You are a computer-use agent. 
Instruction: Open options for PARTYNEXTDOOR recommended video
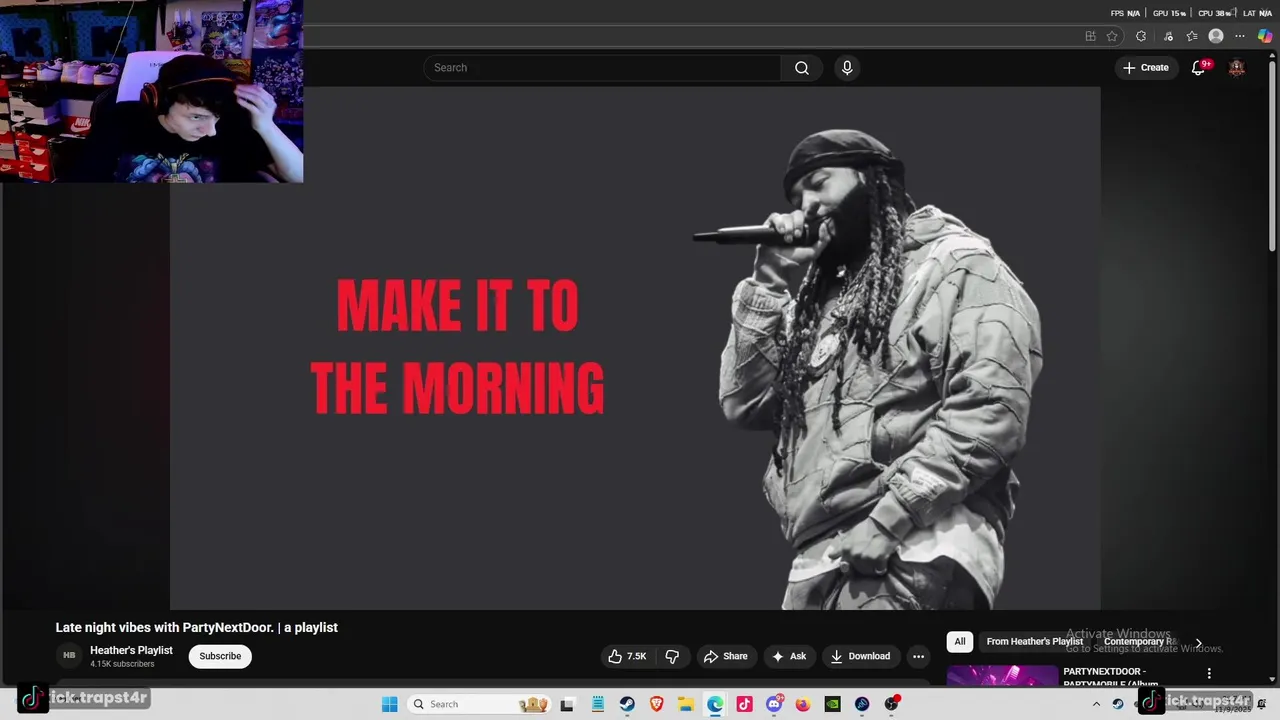pyautogui.click(x=1209, y=674)
